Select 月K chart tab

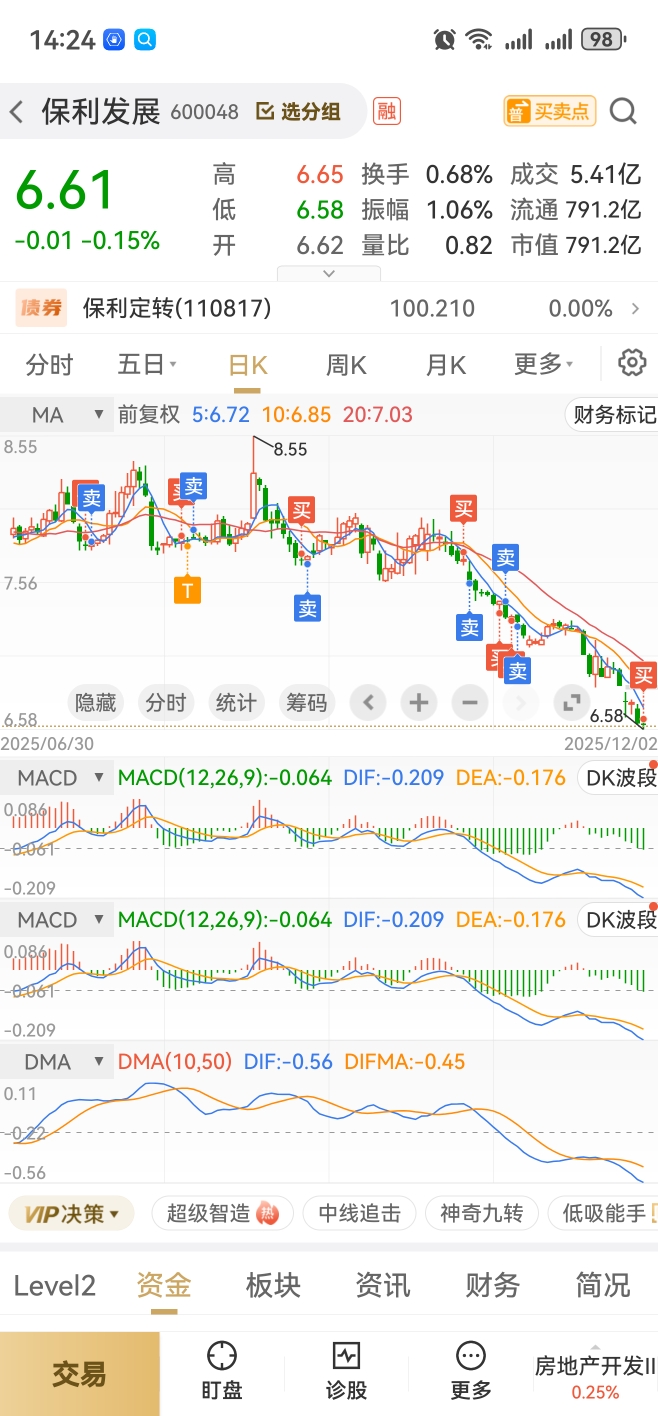pyautogui.click(x=446, y=364)
